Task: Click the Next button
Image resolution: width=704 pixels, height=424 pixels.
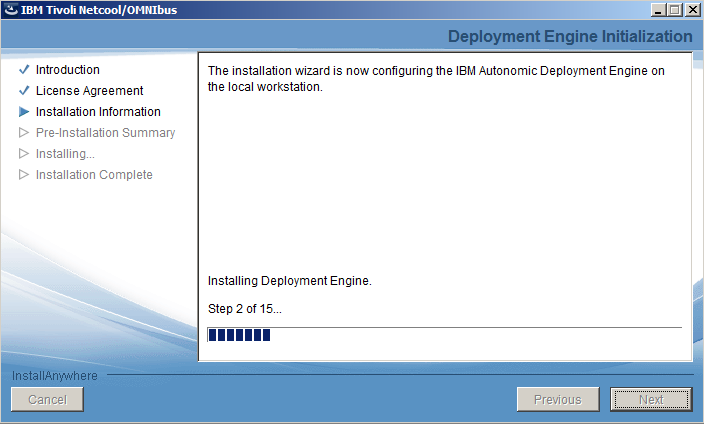Action: click(651, 399)
